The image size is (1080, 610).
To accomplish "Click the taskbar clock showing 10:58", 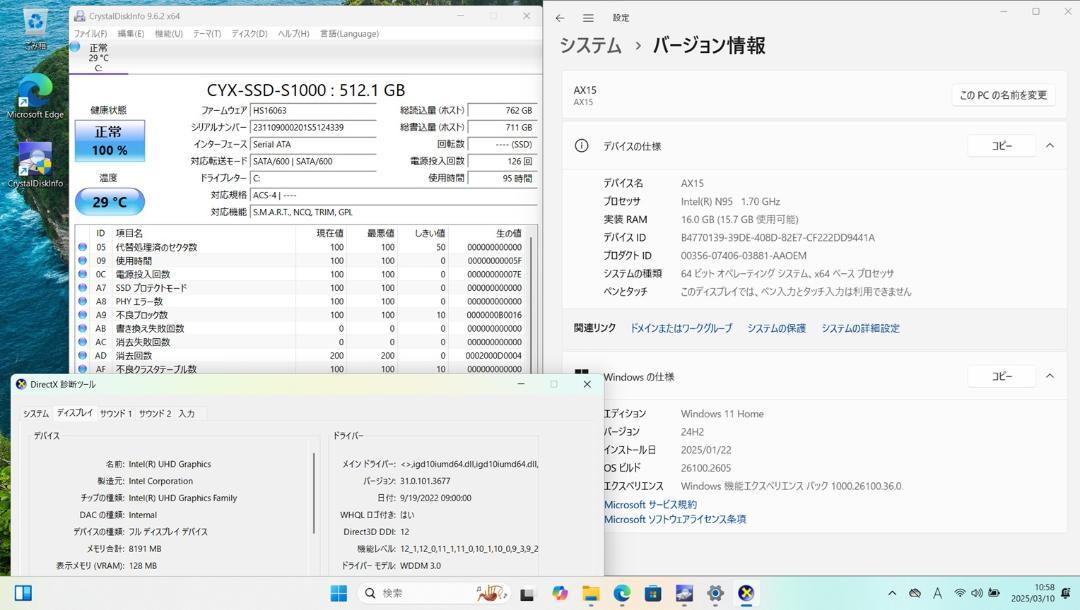I will point(1032,593).
